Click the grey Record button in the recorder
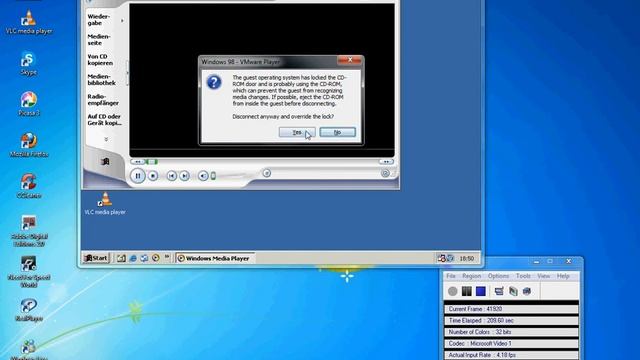The image size is (640, 360). click(x=453, y=291)
